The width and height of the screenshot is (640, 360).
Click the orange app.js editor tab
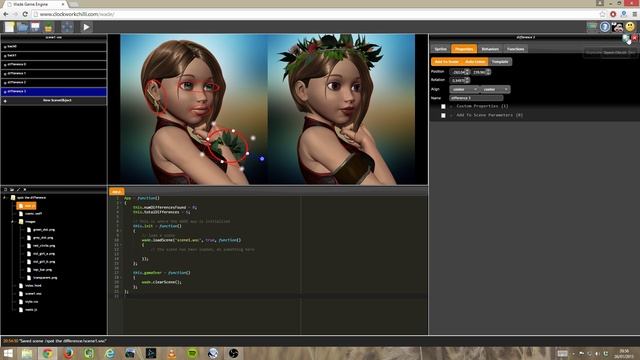point(117,191)
